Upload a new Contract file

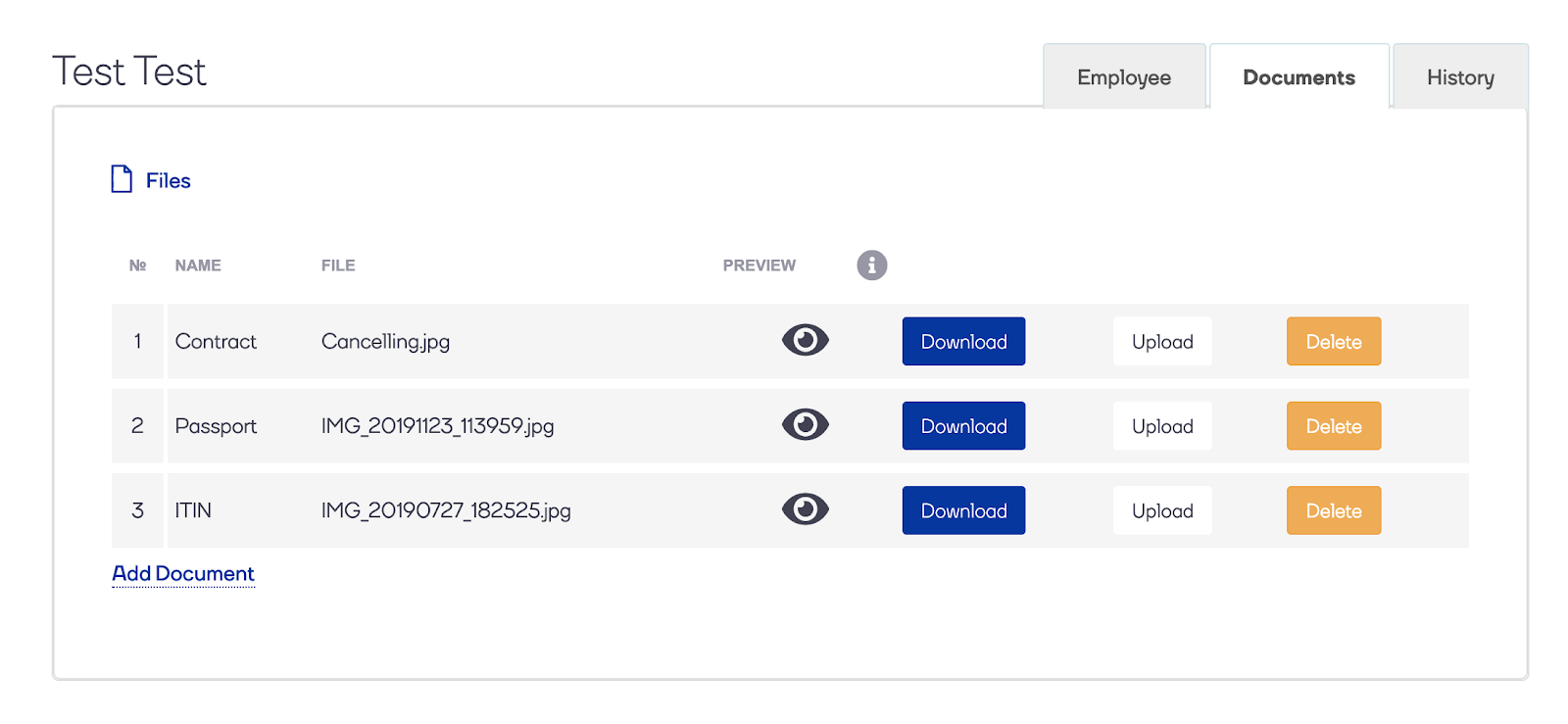click(x=1162, y=341)
